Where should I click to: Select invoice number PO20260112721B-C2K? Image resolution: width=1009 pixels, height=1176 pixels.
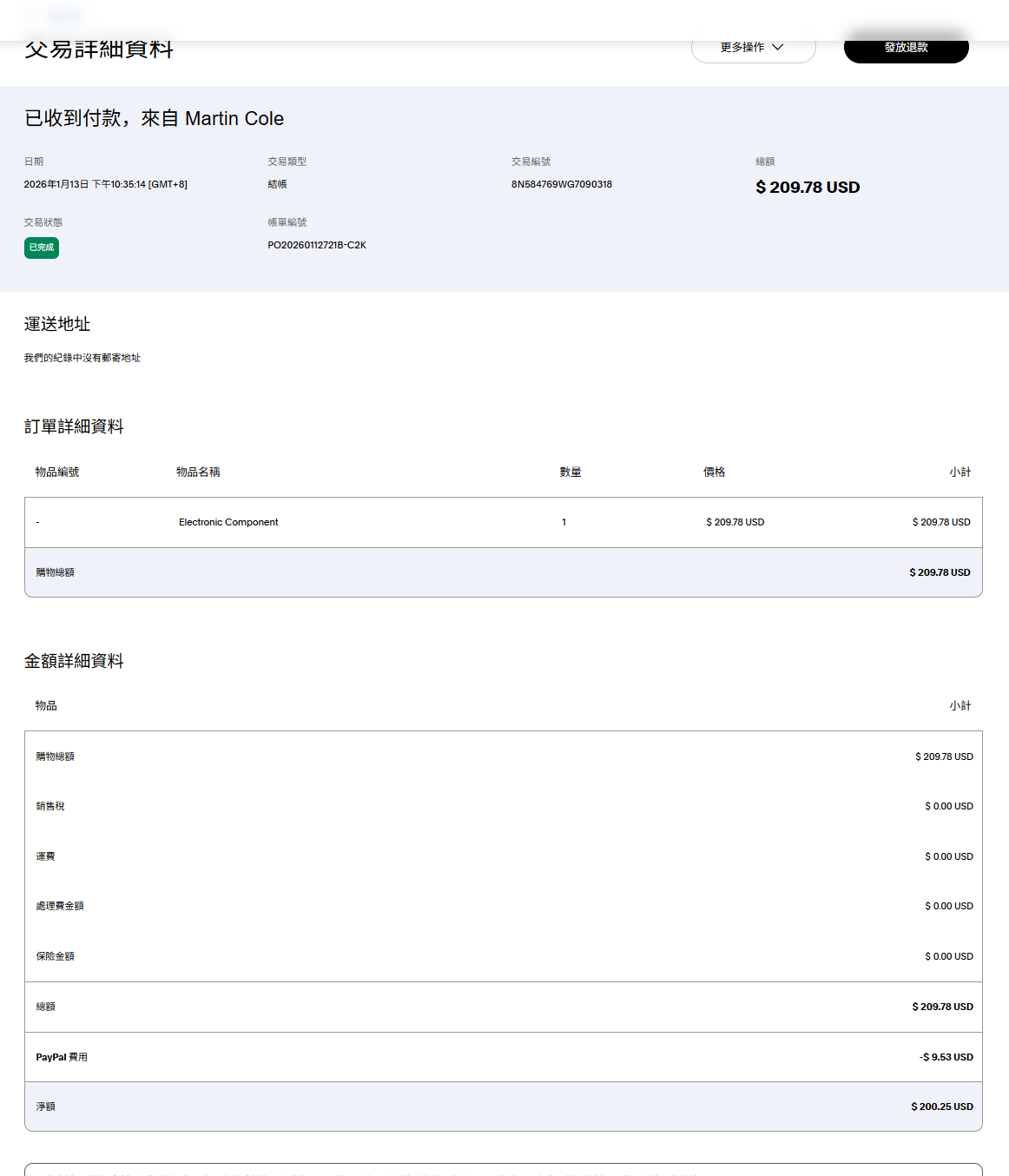click(317, 245)
